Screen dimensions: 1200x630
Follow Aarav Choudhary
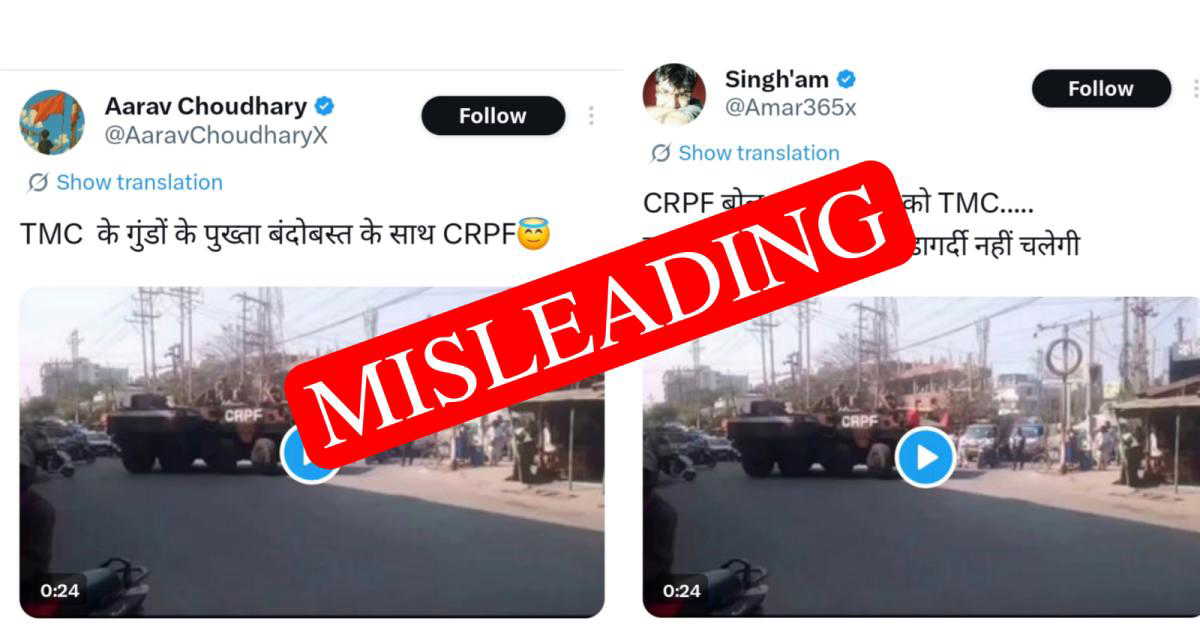click(493, 116)
